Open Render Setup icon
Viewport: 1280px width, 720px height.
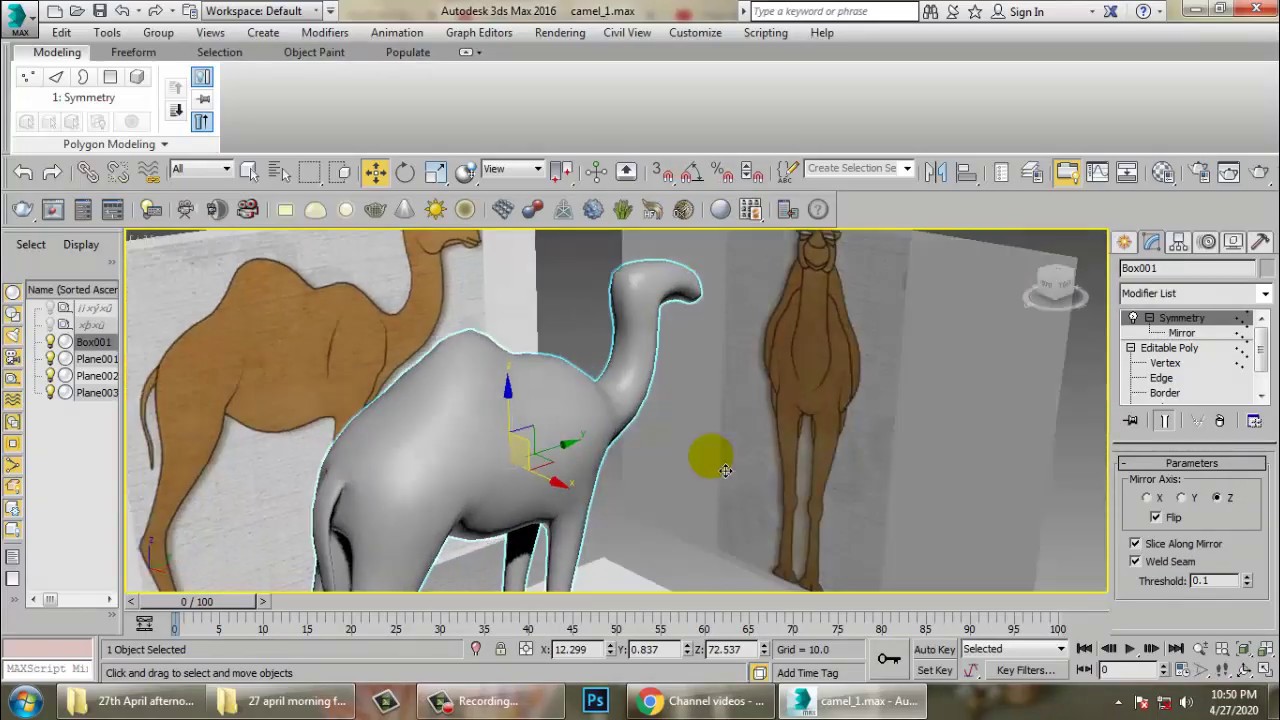(x=1199, y=172)
